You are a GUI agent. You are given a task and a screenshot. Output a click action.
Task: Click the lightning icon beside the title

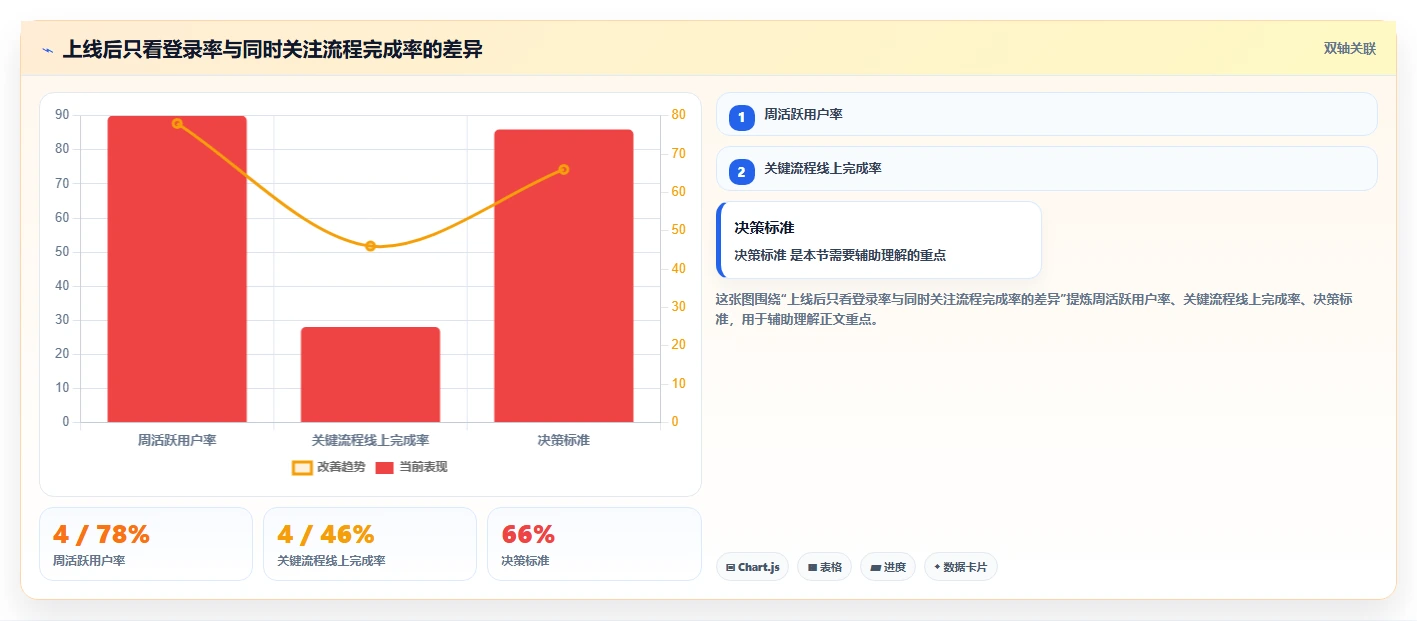[x=48, y=49]
